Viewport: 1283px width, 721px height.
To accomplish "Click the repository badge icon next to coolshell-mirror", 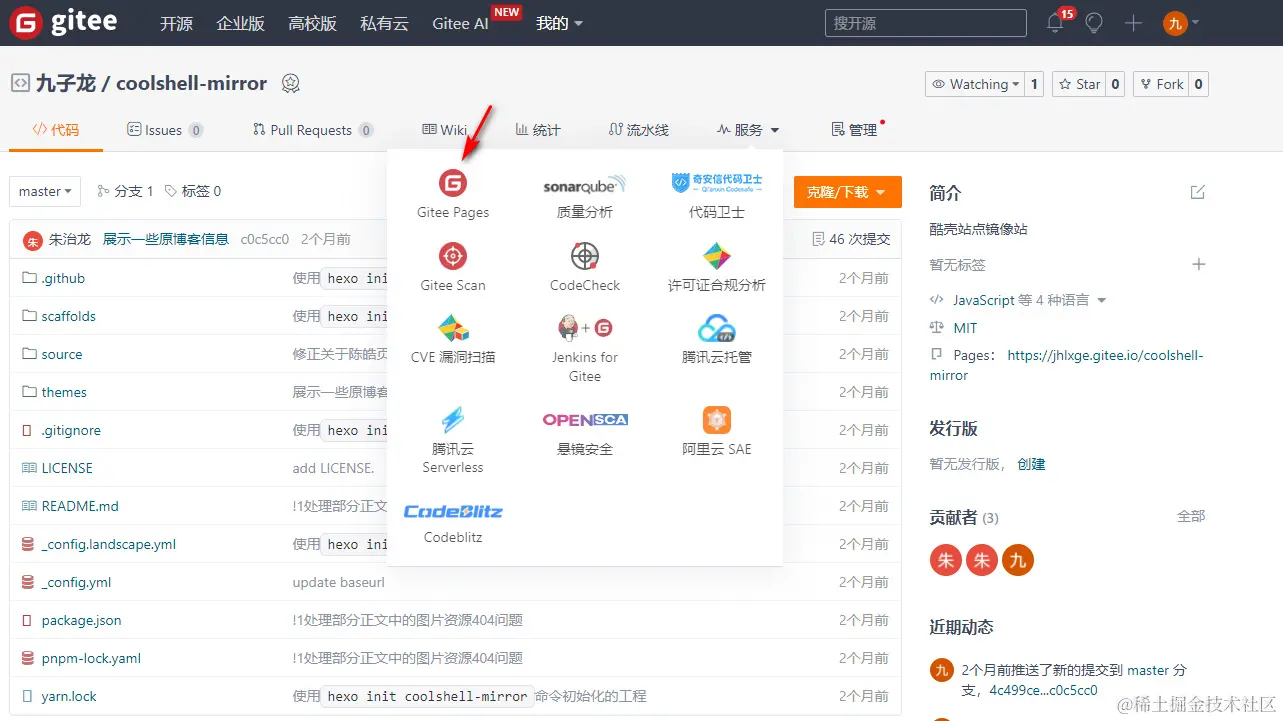I will (290, 84).
